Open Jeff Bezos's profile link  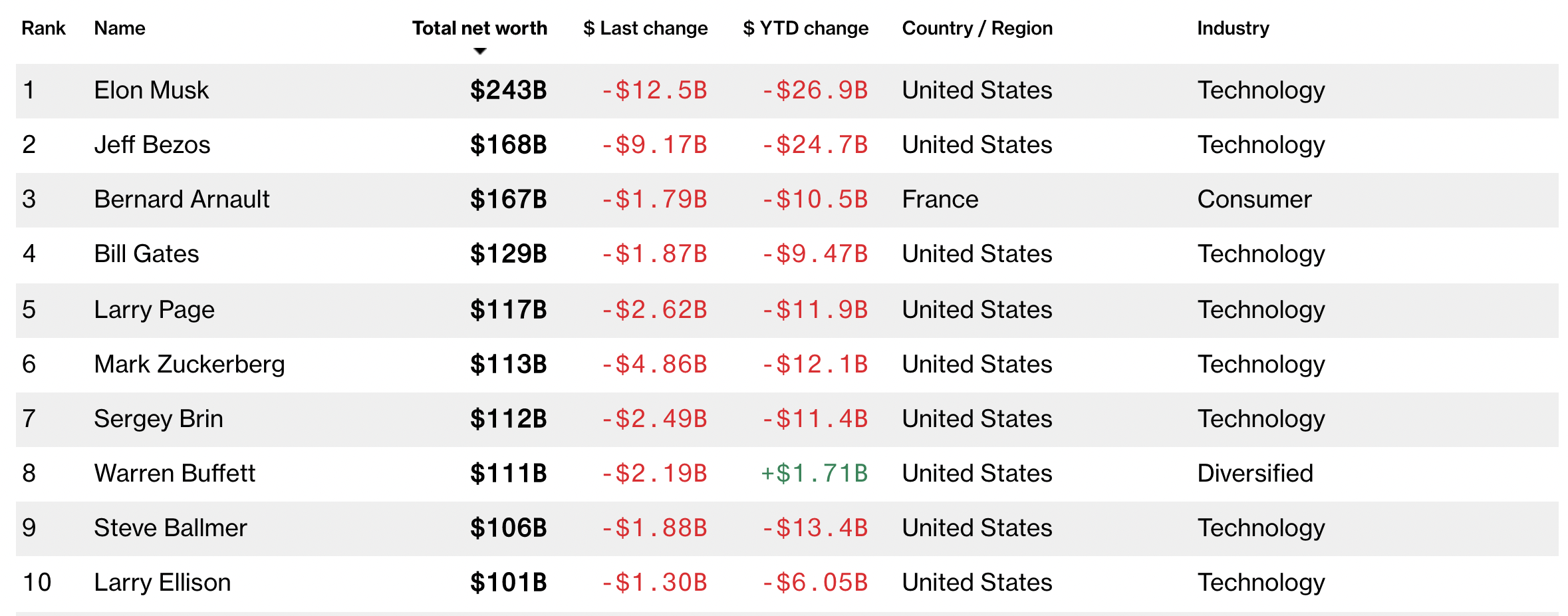click(152, 144)
